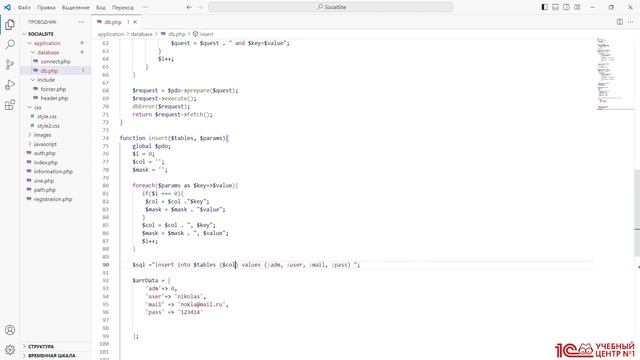Image resolution: width=640 pixels, height=360 pixels.
Task: Place cursor on 'function insert' line 74
Action: (x=174, y=138)
